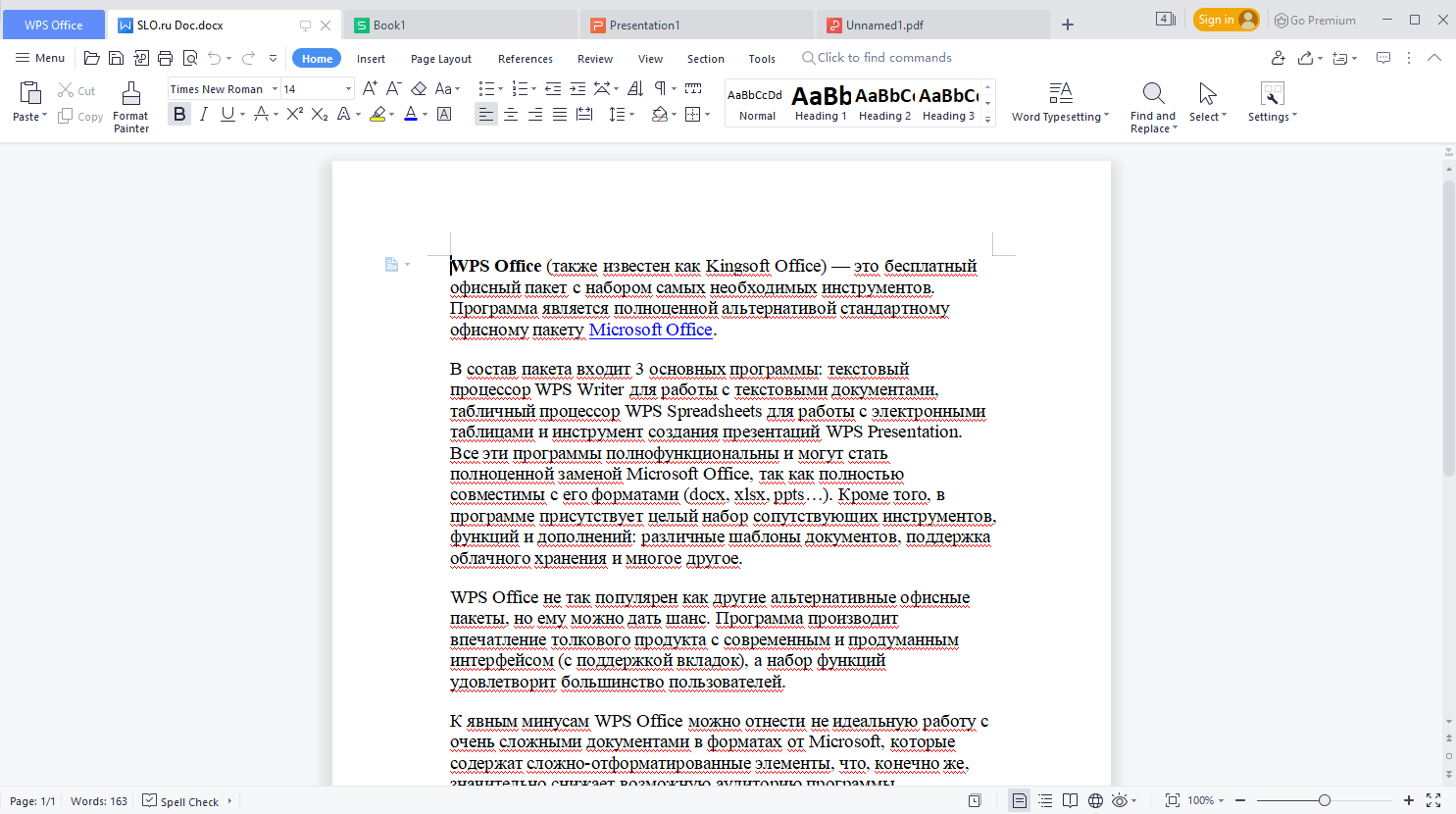The height and width of the screenshot is (814, 1456).
Task: Click the vertical scrollbar thumb
Action: 1449,329
